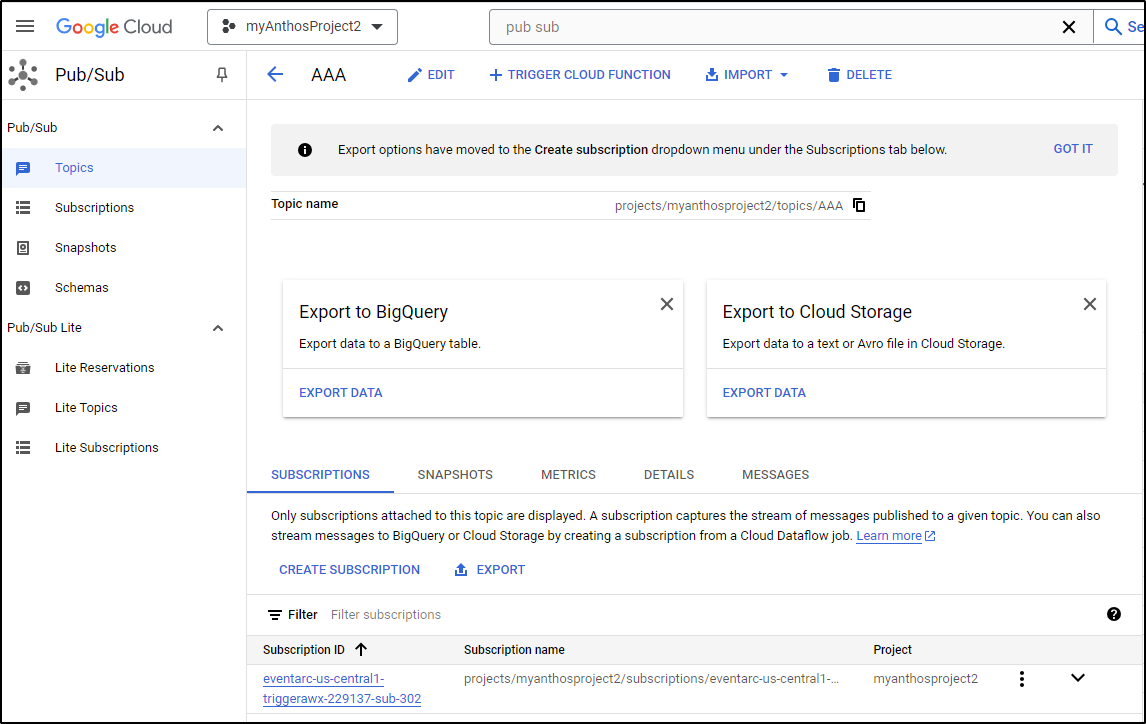Click the Filter icon
The width and height of the screenshot is (1146, 724).
coord(275,615)
